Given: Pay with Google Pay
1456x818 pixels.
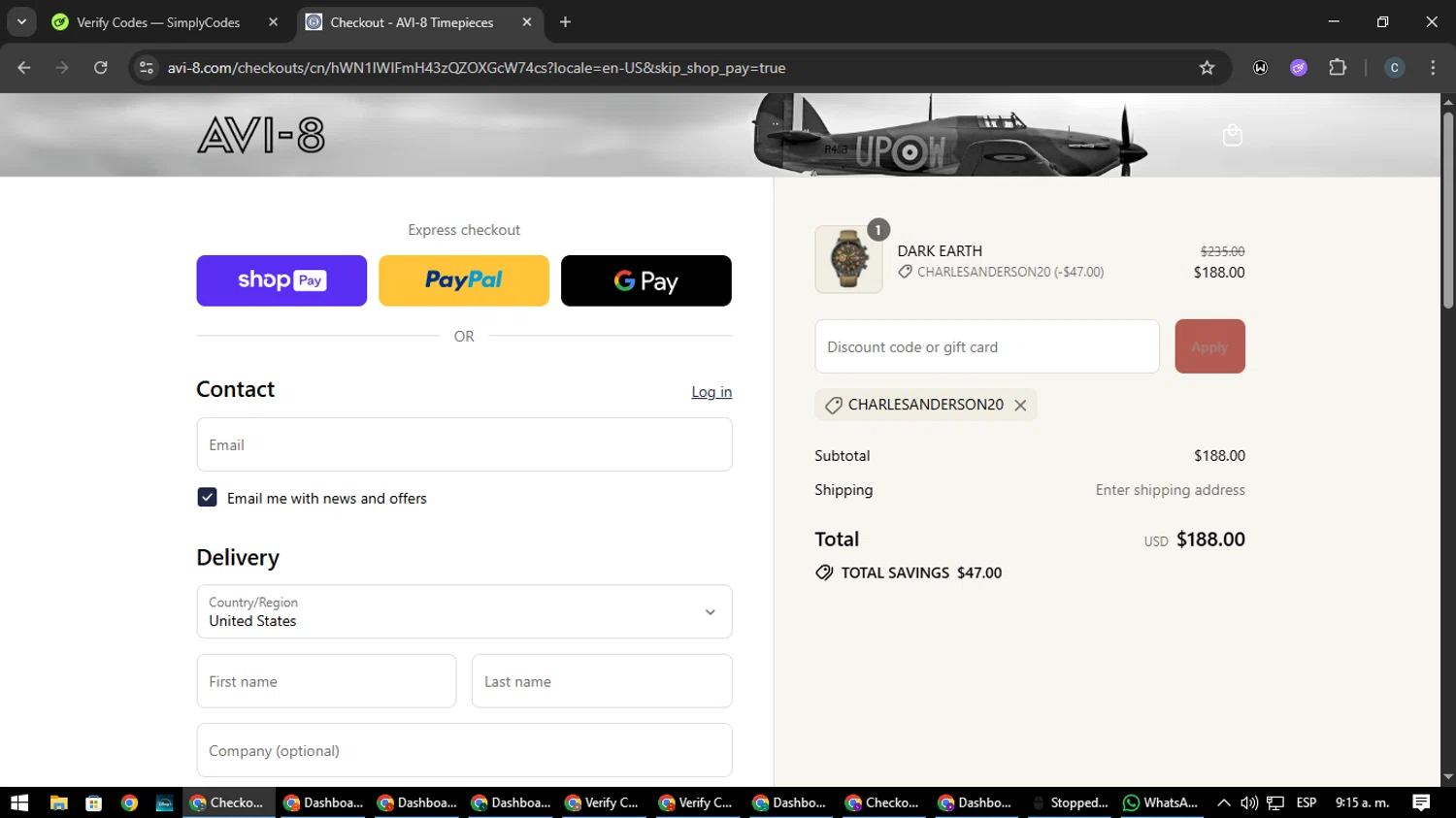Looking at the screenshot, I should tap(646, 280).
